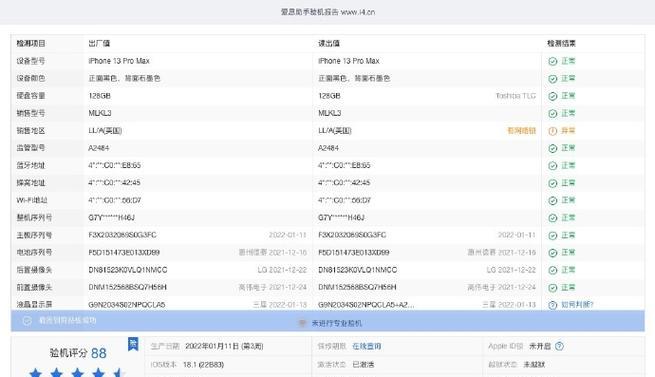Click the 读出值 column header

click(329, 43)
